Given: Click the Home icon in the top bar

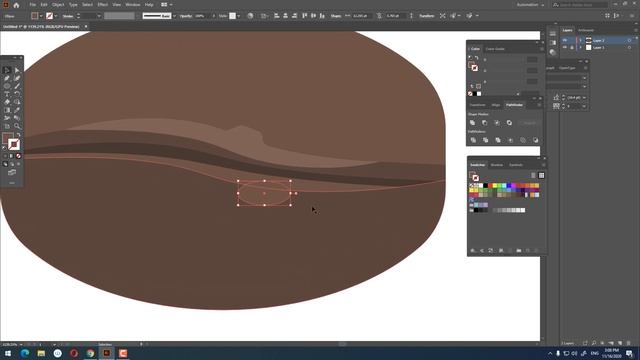Looking at the screenshot, I should (x=16, y=5).
